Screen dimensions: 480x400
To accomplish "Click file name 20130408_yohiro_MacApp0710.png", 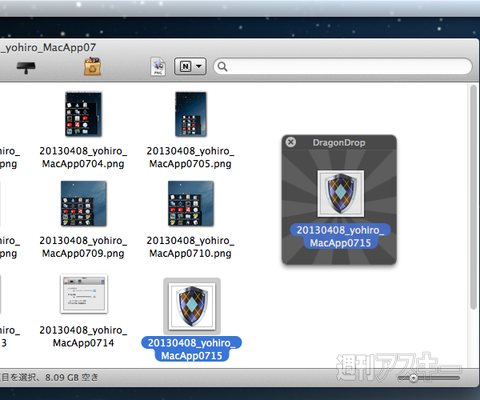I will [190, 247].
